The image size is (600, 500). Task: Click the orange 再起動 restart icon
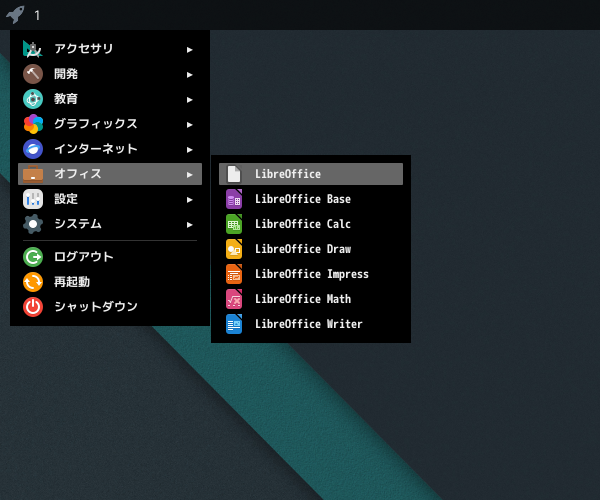tap(33, 282)
